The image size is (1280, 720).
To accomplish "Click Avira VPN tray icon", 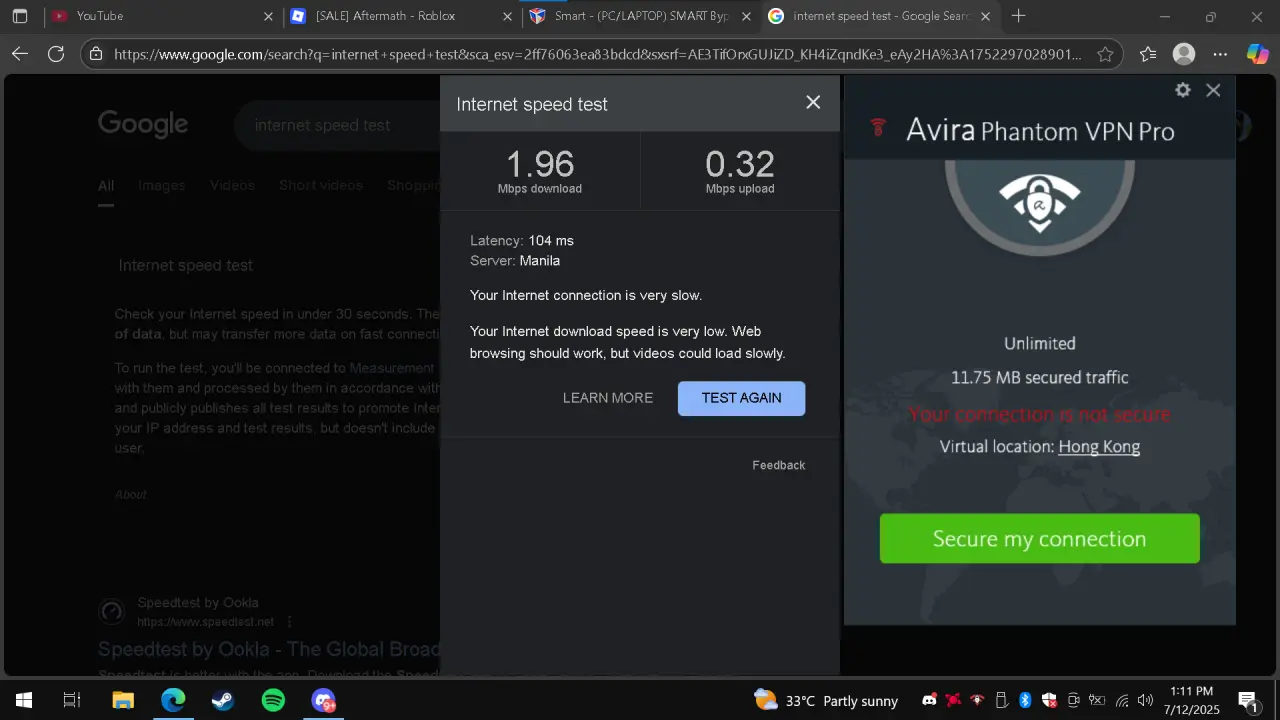I will 977,700.
